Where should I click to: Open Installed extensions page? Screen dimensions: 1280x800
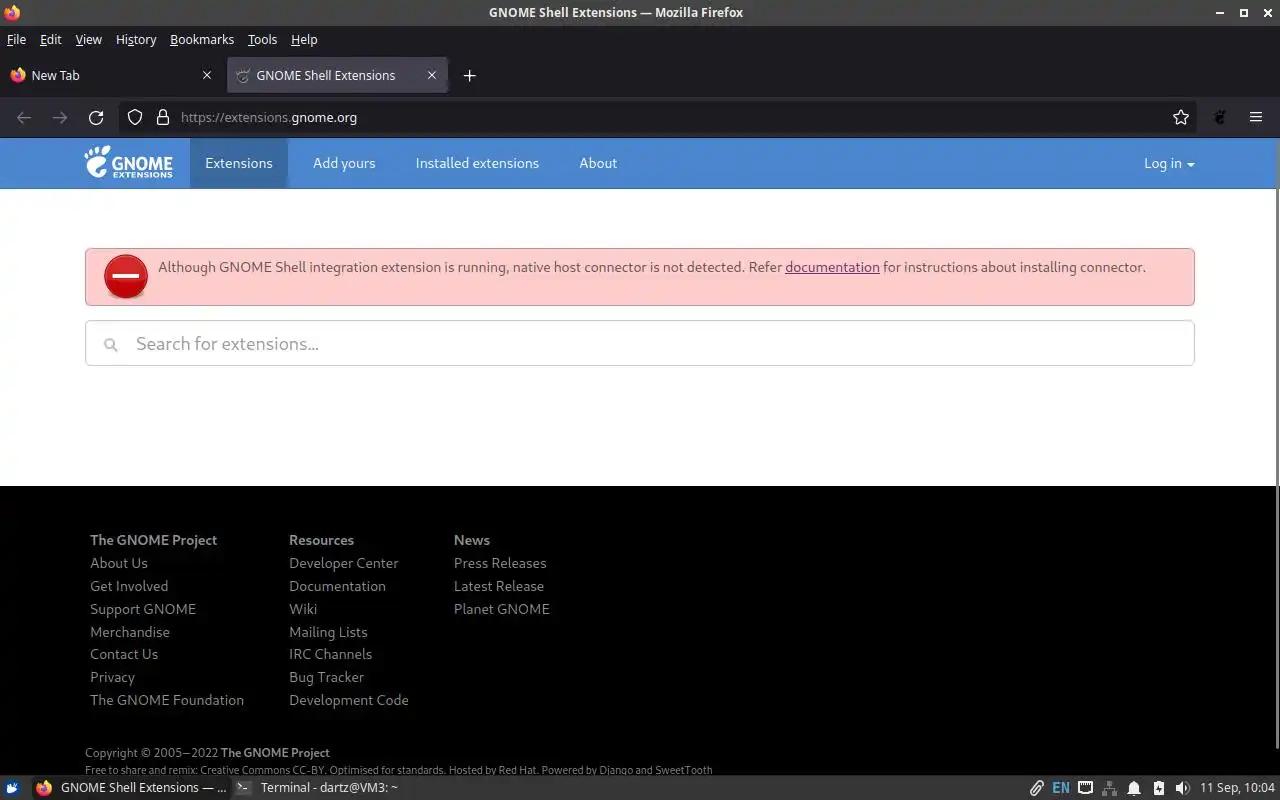click(x=477, y=163)
